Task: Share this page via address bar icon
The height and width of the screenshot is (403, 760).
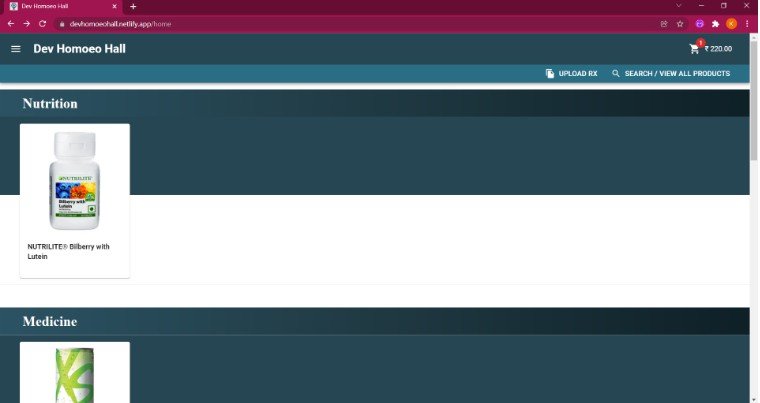Action: tap(664, 24)
